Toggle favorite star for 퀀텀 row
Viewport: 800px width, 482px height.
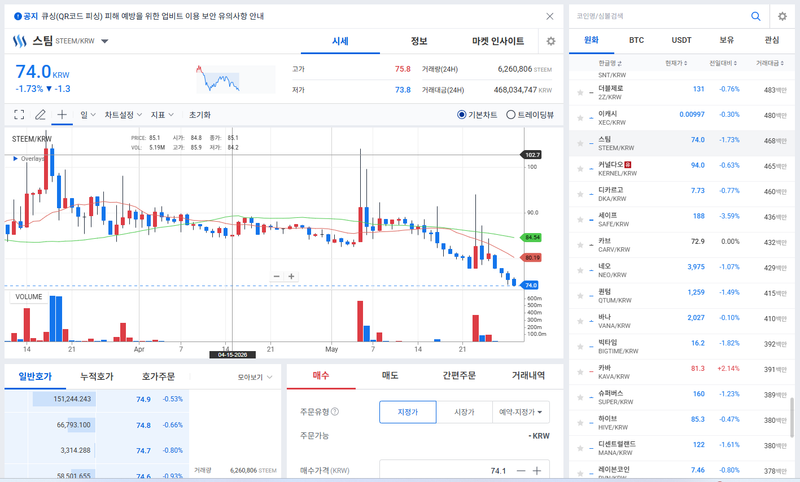[580, 296]
